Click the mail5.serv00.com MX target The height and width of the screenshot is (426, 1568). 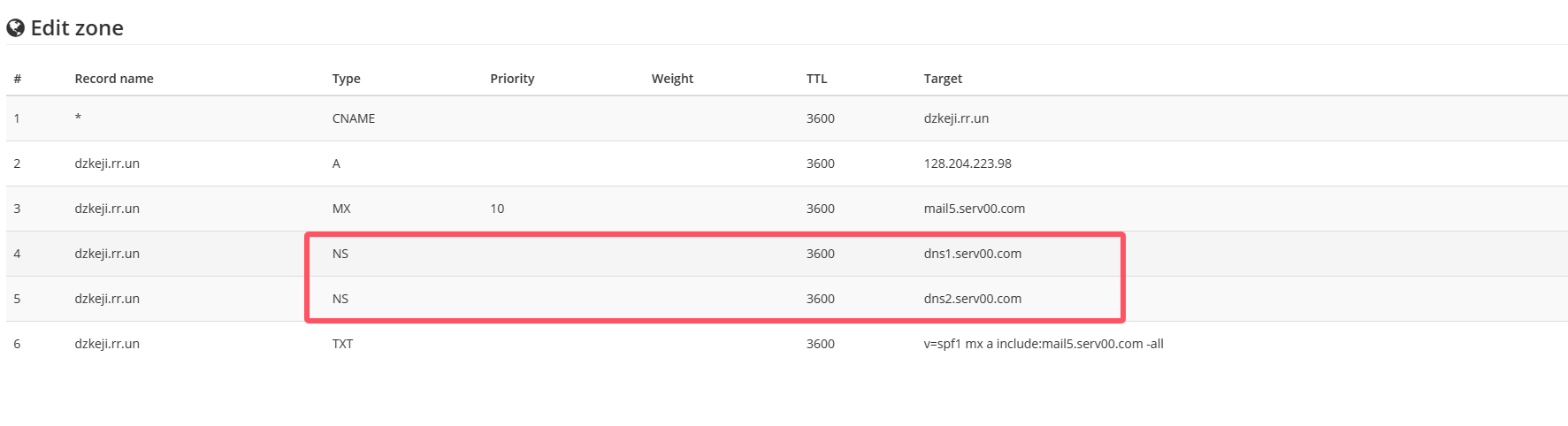click(975, 209)
